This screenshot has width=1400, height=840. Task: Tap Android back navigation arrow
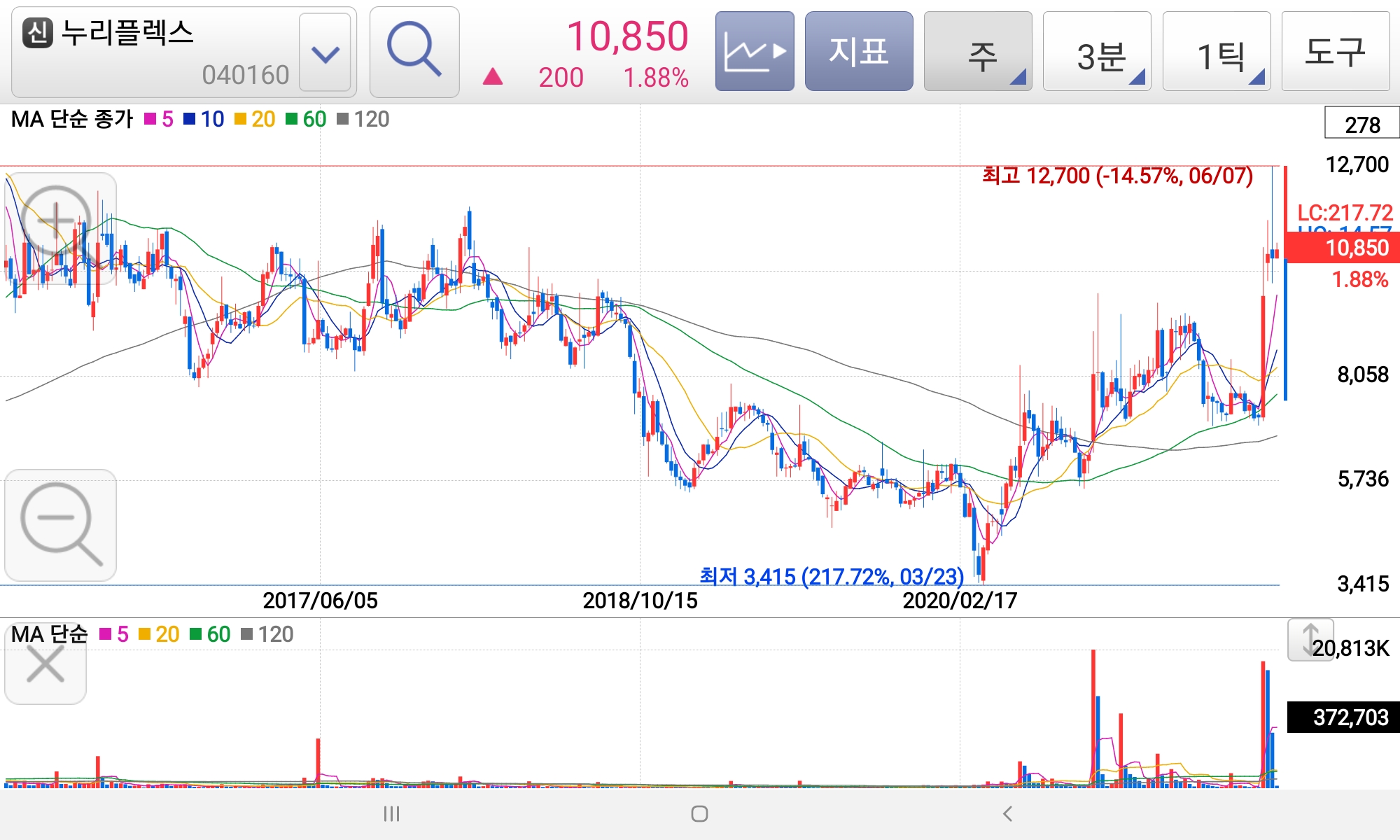coord(1007,813)
